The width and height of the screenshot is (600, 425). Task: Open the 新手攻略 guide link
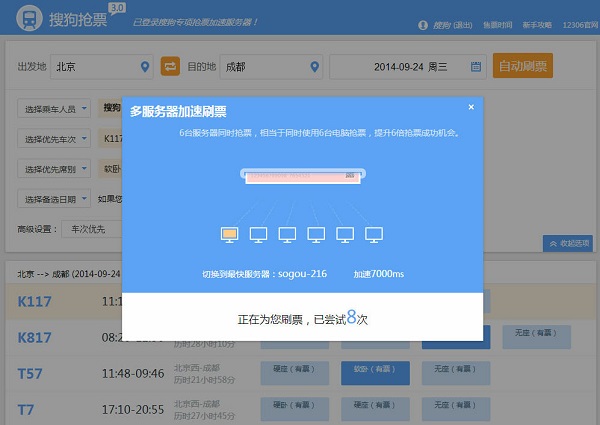[537, 25]
